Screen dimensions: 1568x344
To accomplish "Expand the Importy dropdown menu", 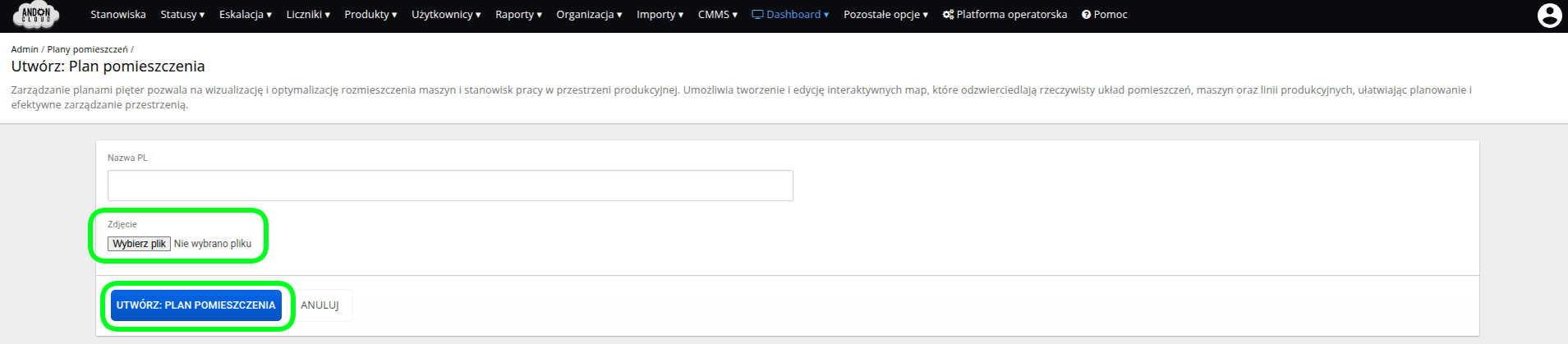I will click(x=660, y=15).
